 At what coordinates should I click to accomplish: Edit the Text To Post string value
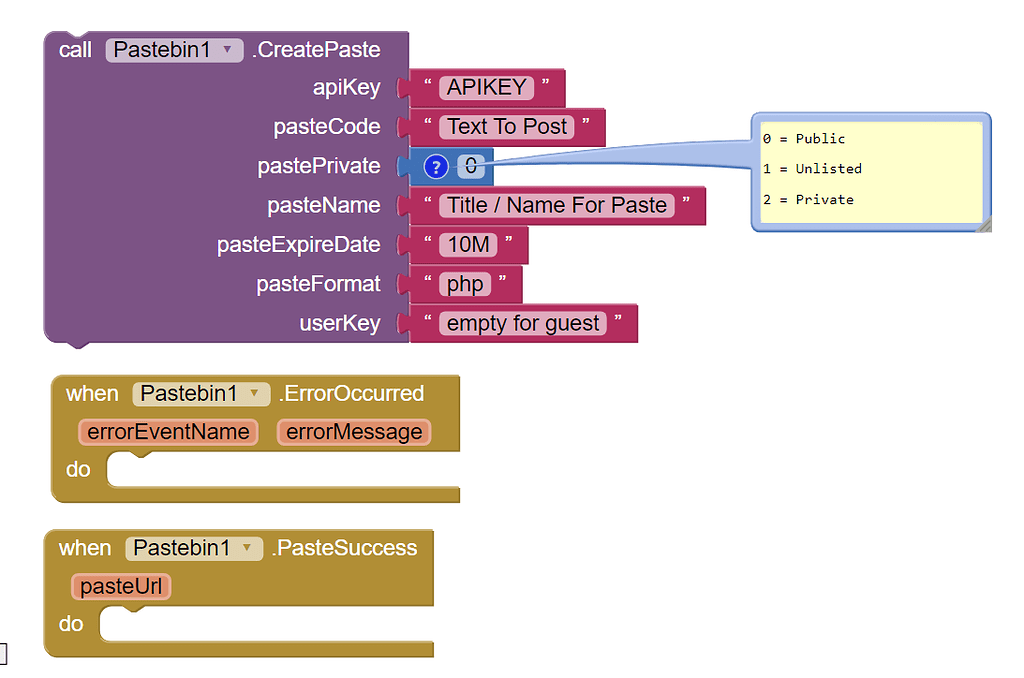point(506,126)
